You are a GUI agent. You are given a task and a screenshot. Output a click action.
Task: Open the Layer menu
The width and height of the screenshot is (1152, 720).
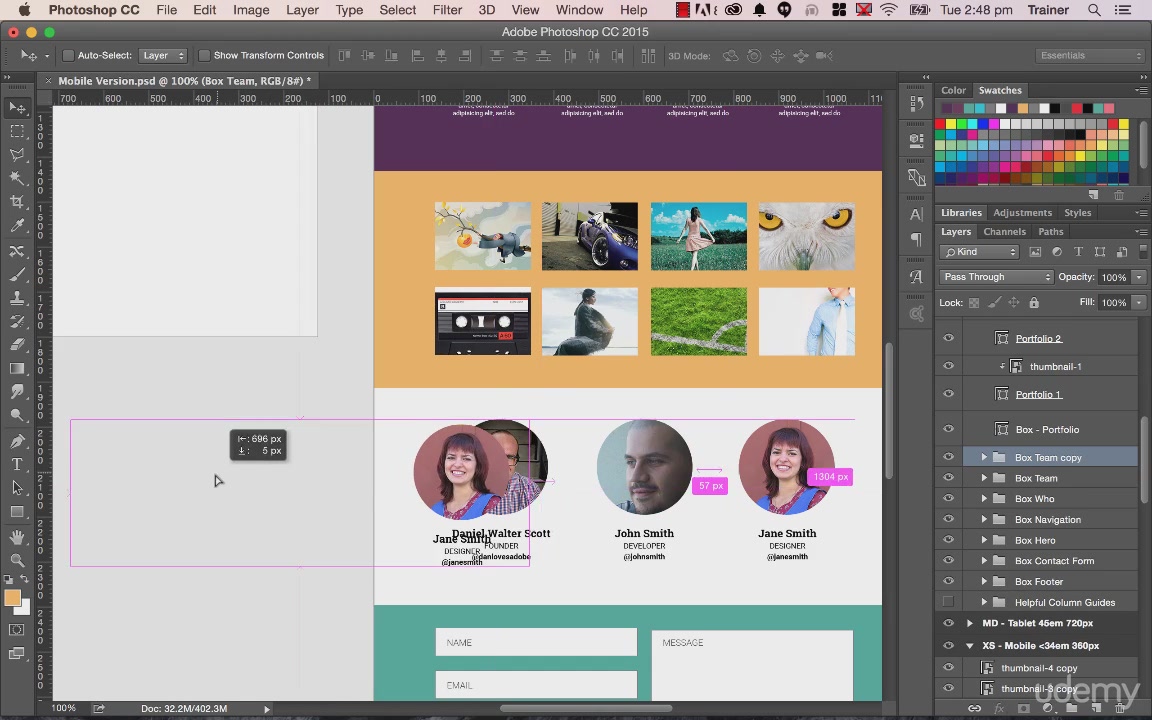tap(302, 10)
